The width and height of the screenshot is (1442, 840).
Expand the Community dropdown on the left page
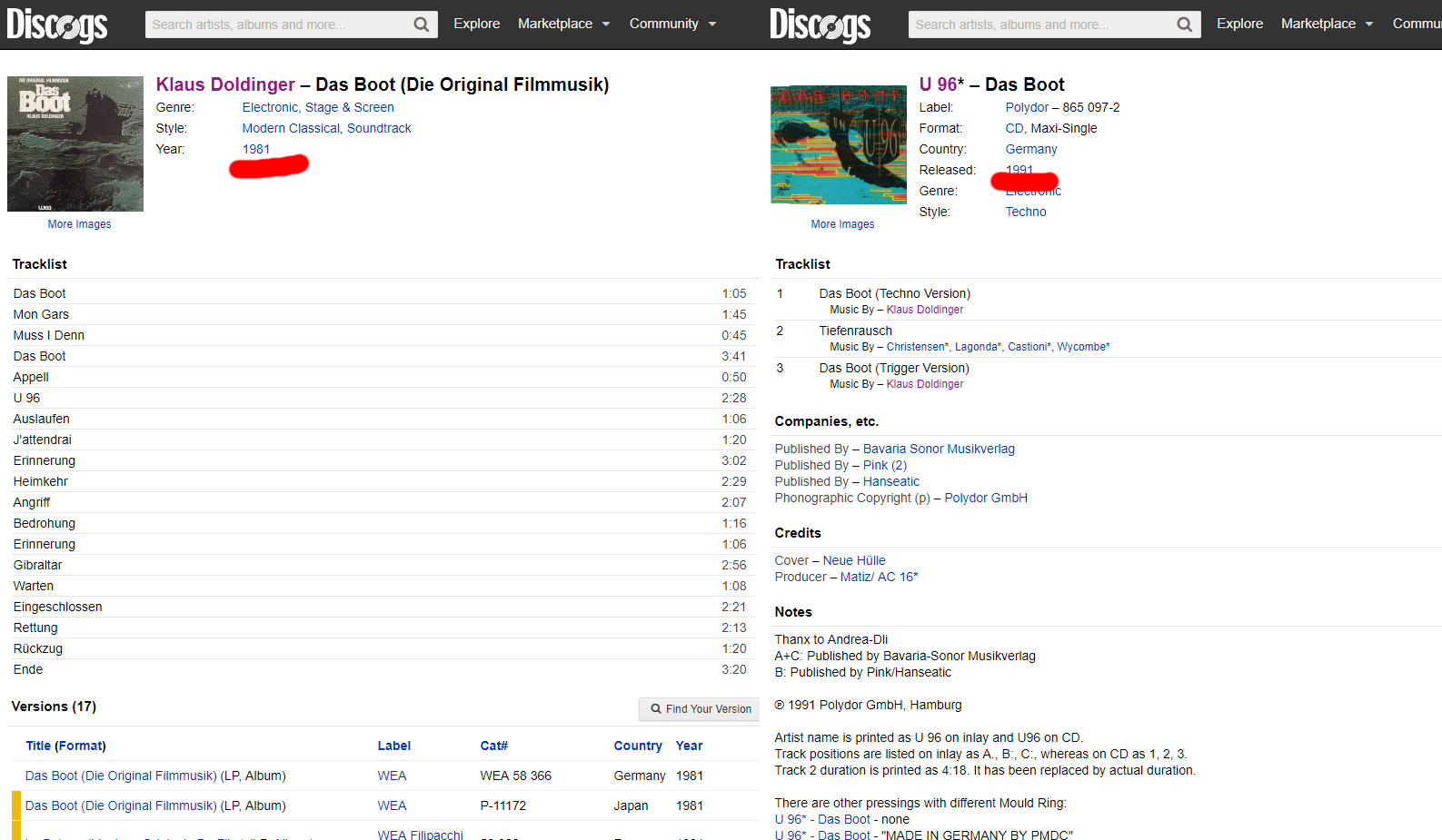673,24
